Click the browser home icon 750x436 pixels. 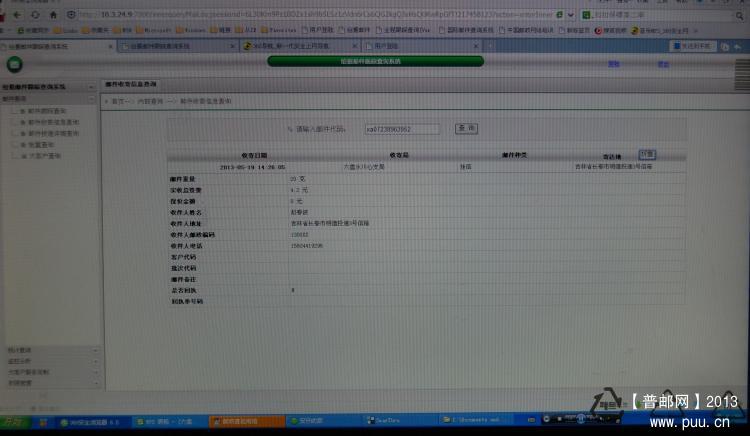[53, 16]
